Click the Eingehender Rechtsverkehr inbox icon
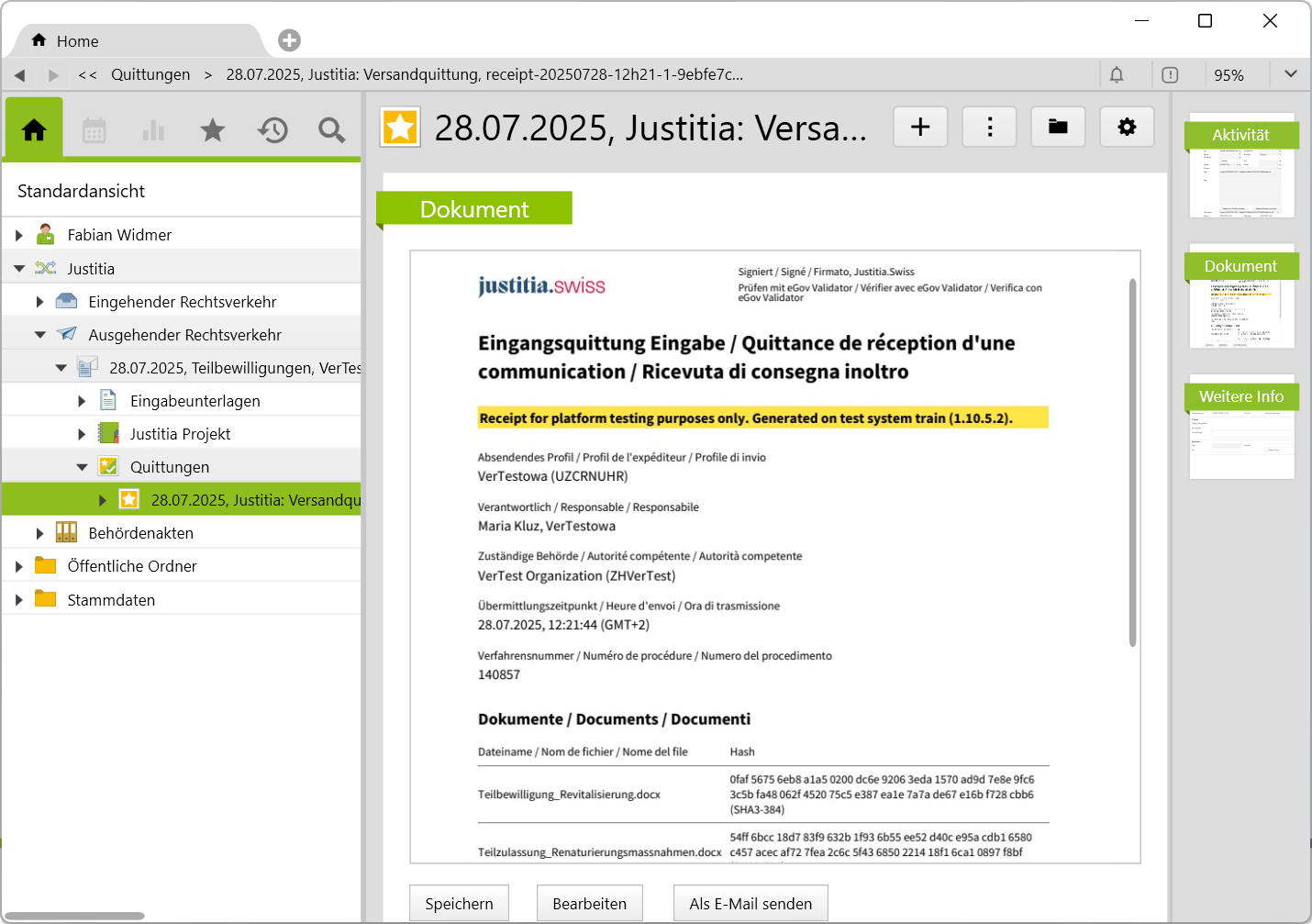Image resolution: width=1312 pixels, height=924 pixels. [66, 301]
